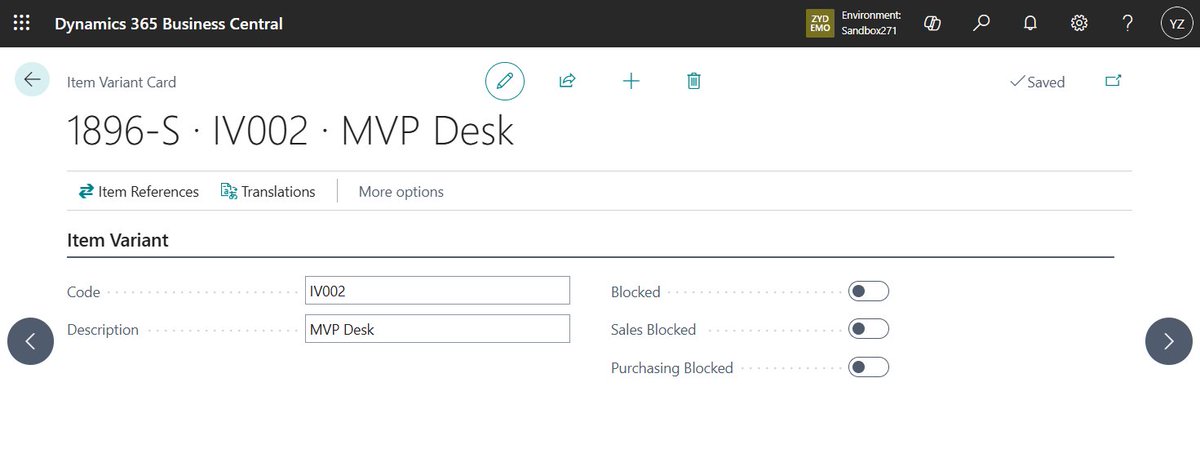Open the settings gear

pyautogui.click(x=1080, y=23)
